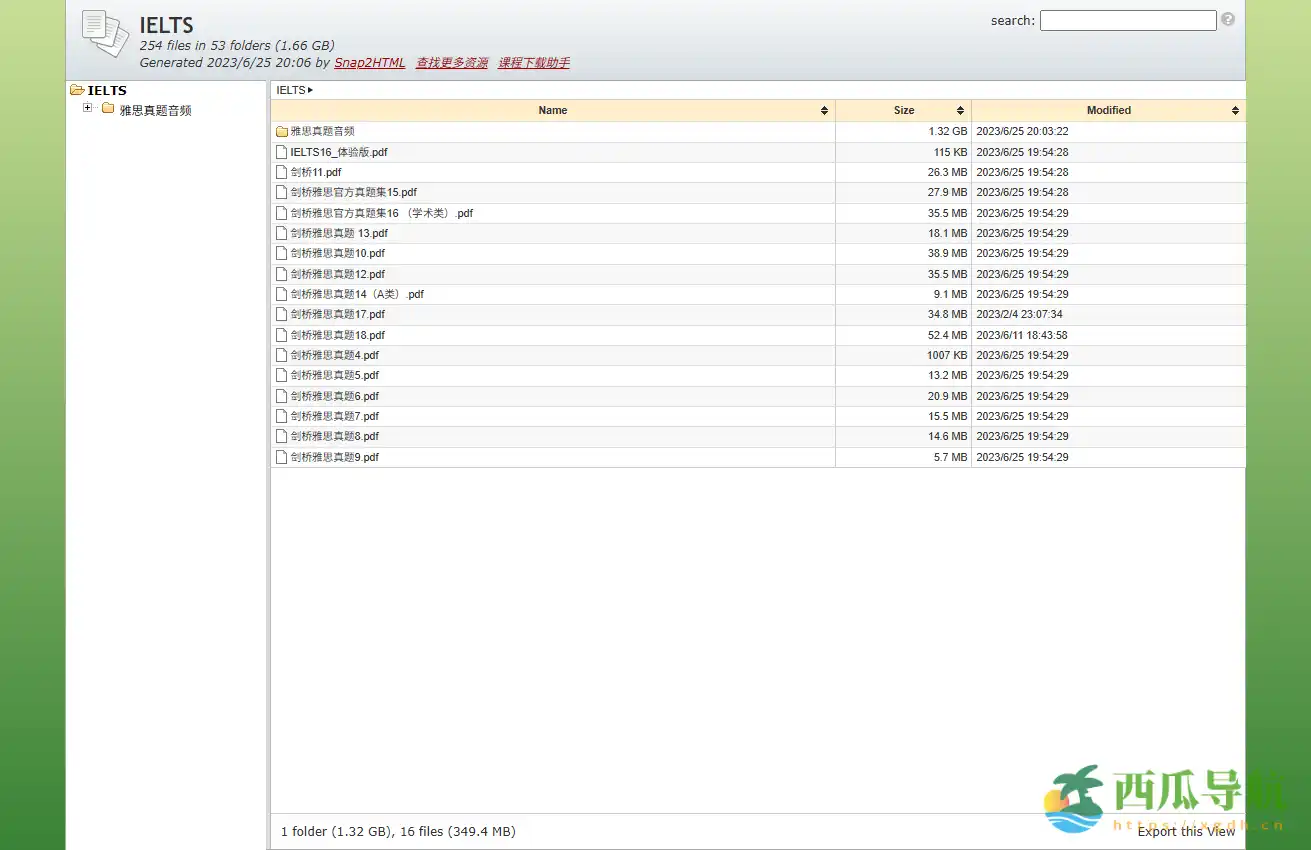The width and height of the screenshot is (1311, 850).
Task: Click the help question mark icon
Action: click(1227, 20)
